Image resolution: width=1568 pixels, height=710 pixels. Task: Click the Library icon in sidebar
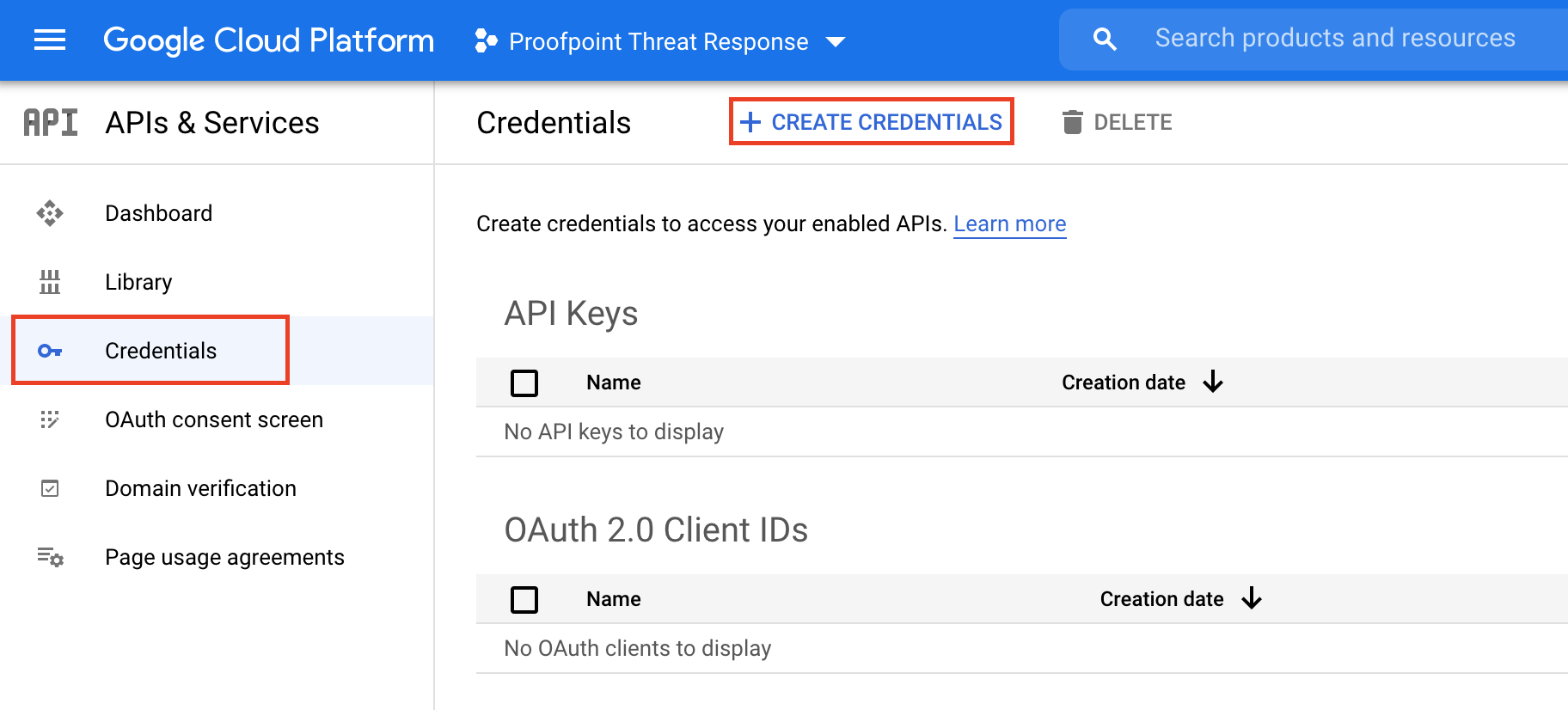50,282
